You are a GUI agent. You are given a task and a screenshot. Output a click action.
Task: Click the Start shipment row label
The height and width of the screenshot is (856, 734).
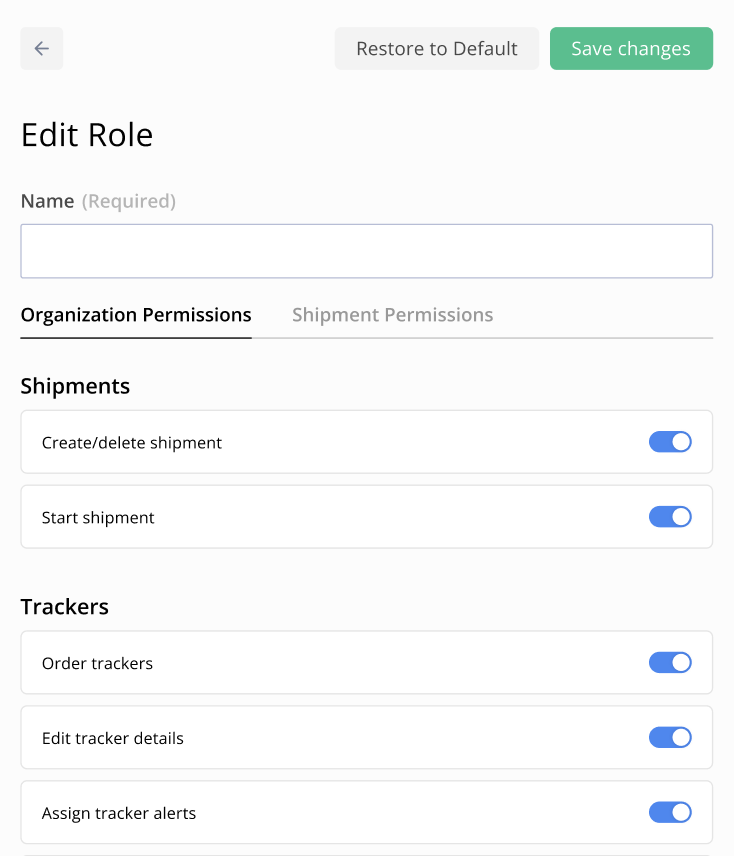tap(98, 518)
